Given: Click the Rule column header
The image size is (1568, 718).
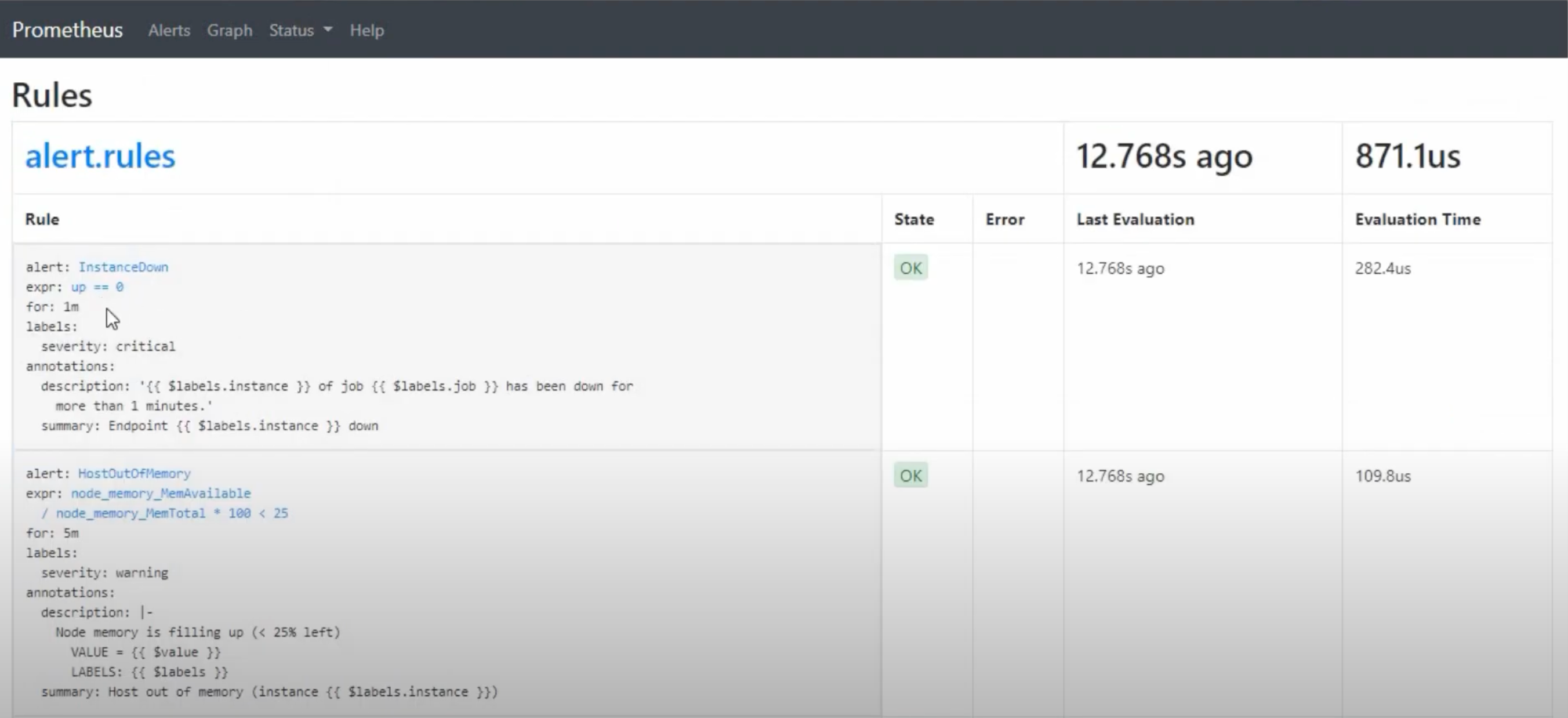Looking at the screenshot, I should pyautogui.click(x=42, y=219).
